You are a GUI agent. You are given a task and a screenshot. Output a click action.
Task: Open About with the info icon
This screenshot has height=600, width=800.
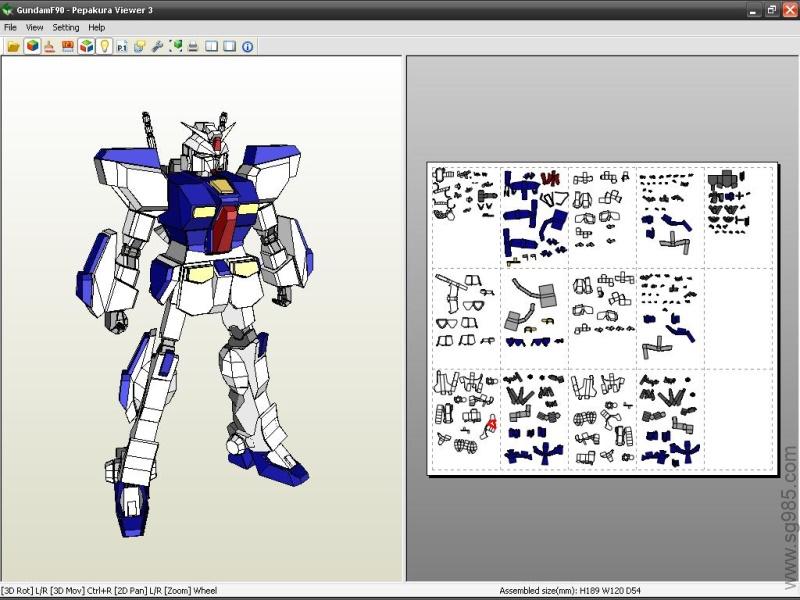click(x=247, y=45)
